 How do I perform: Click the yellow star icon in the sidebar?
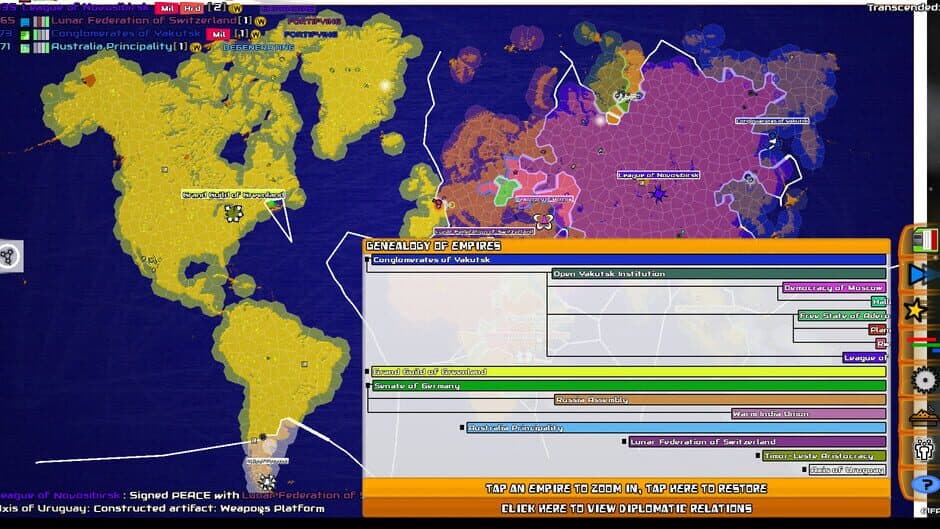(x=915, y=310)
